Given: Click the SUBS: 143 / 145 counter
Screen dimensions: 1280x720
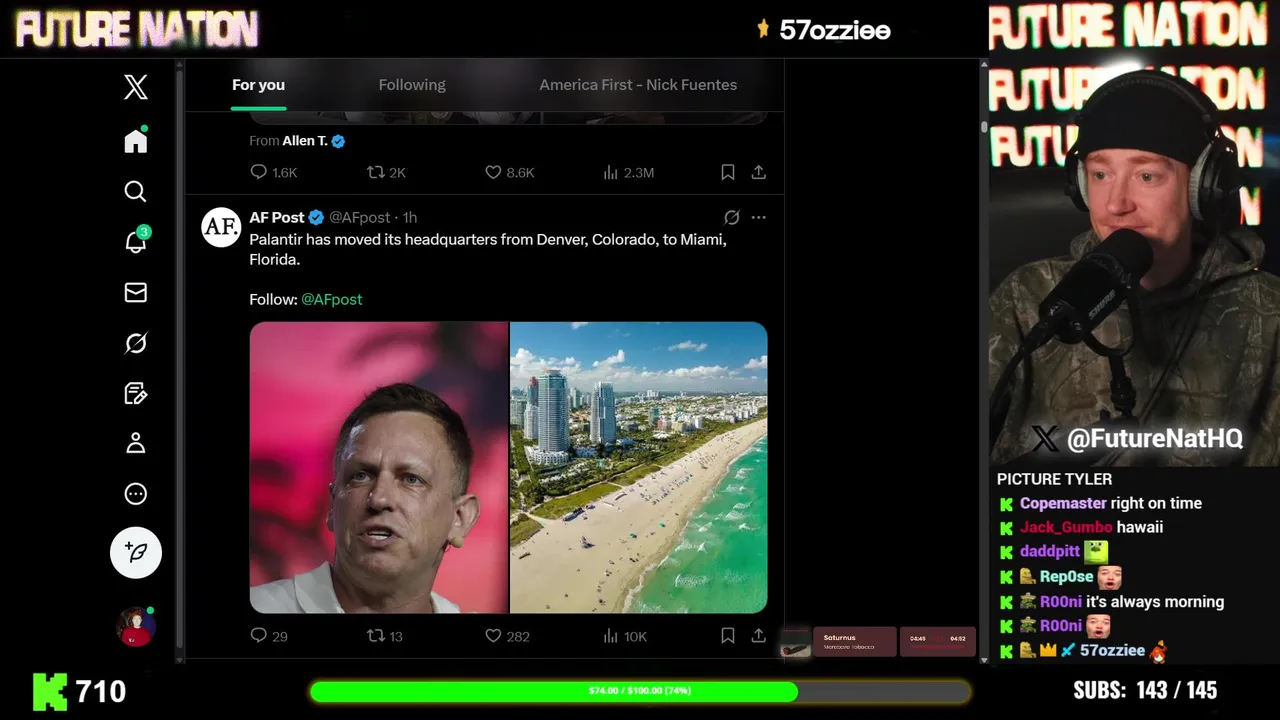Looking at the screenshot, I should coord(1145,690).
